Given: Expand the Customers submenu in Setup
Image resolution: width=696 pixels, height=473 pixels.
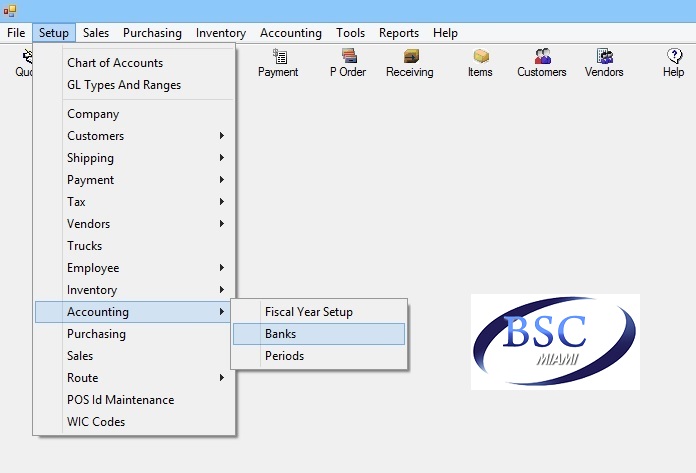Looking at the screenshot, I should pyautogui.click(x=134, y=136).
